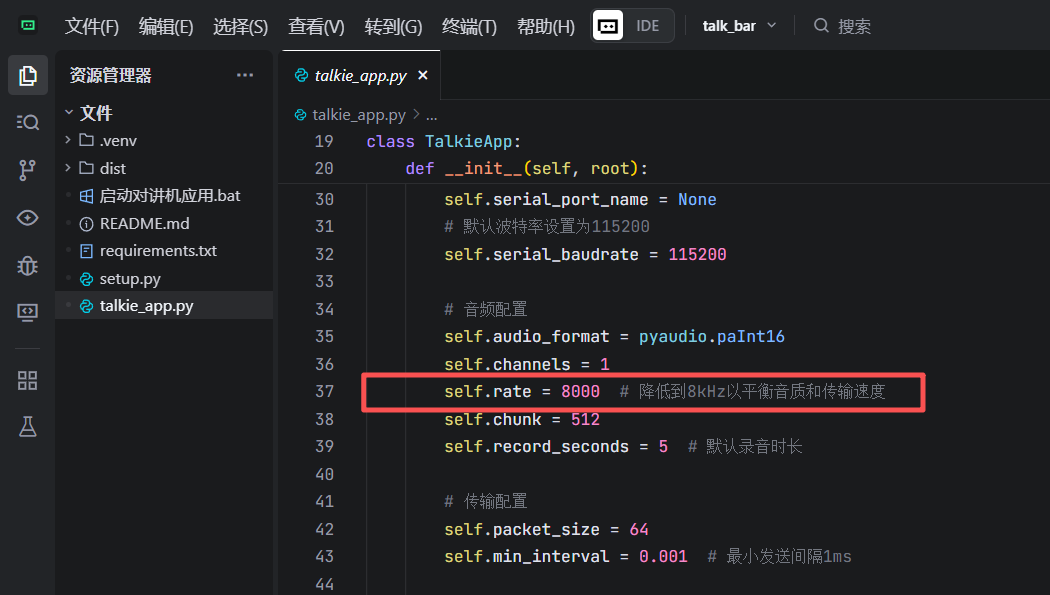Open README.md in the file tree

pos(144,223)
